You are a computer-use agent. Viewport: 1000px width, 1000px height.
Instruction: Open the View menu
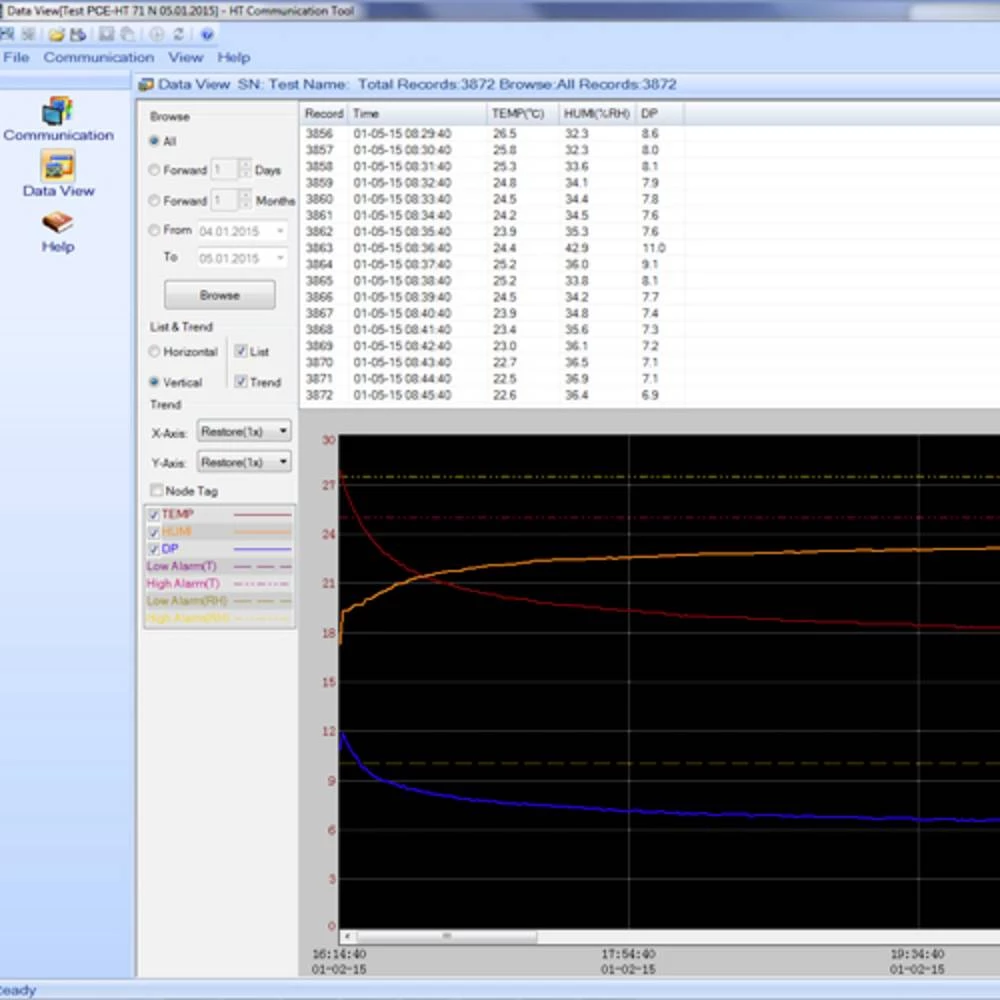185,58
